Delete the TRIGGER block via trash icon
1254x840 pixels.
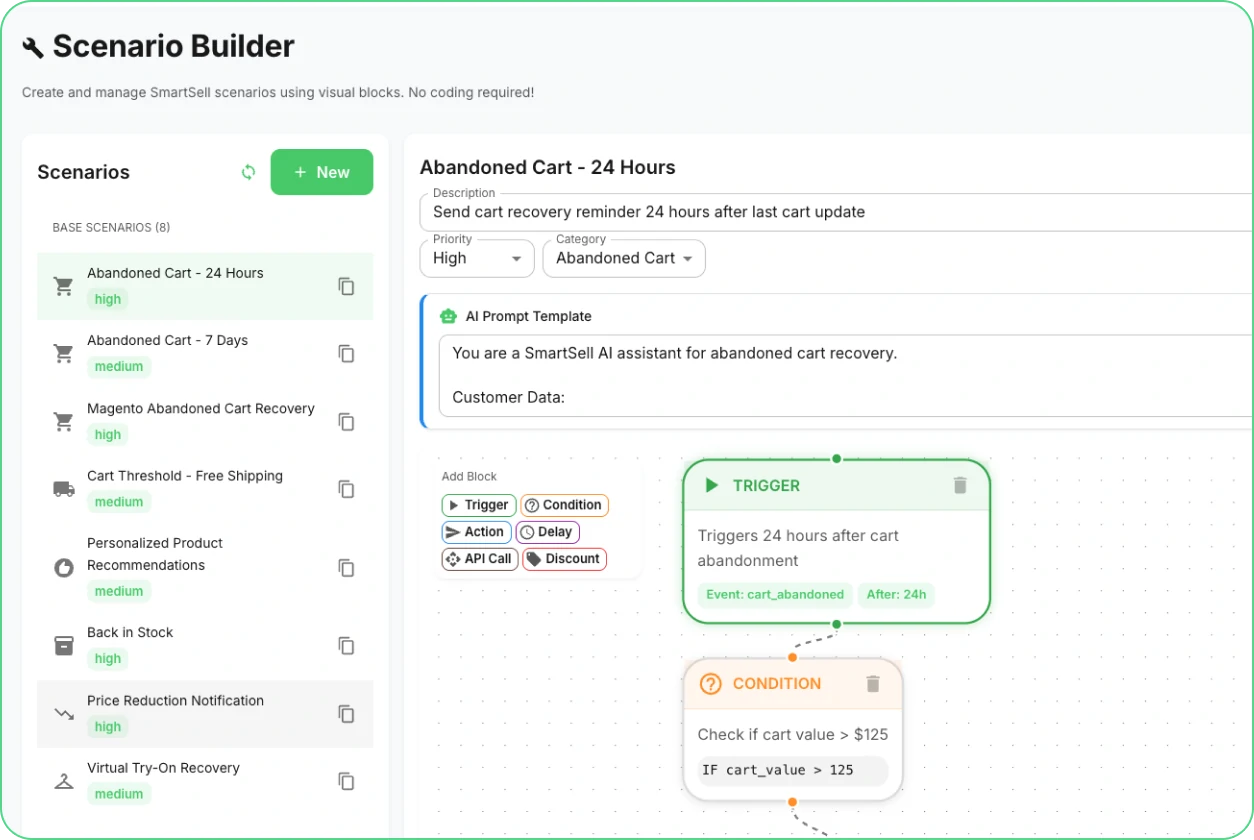pos(960,485)
